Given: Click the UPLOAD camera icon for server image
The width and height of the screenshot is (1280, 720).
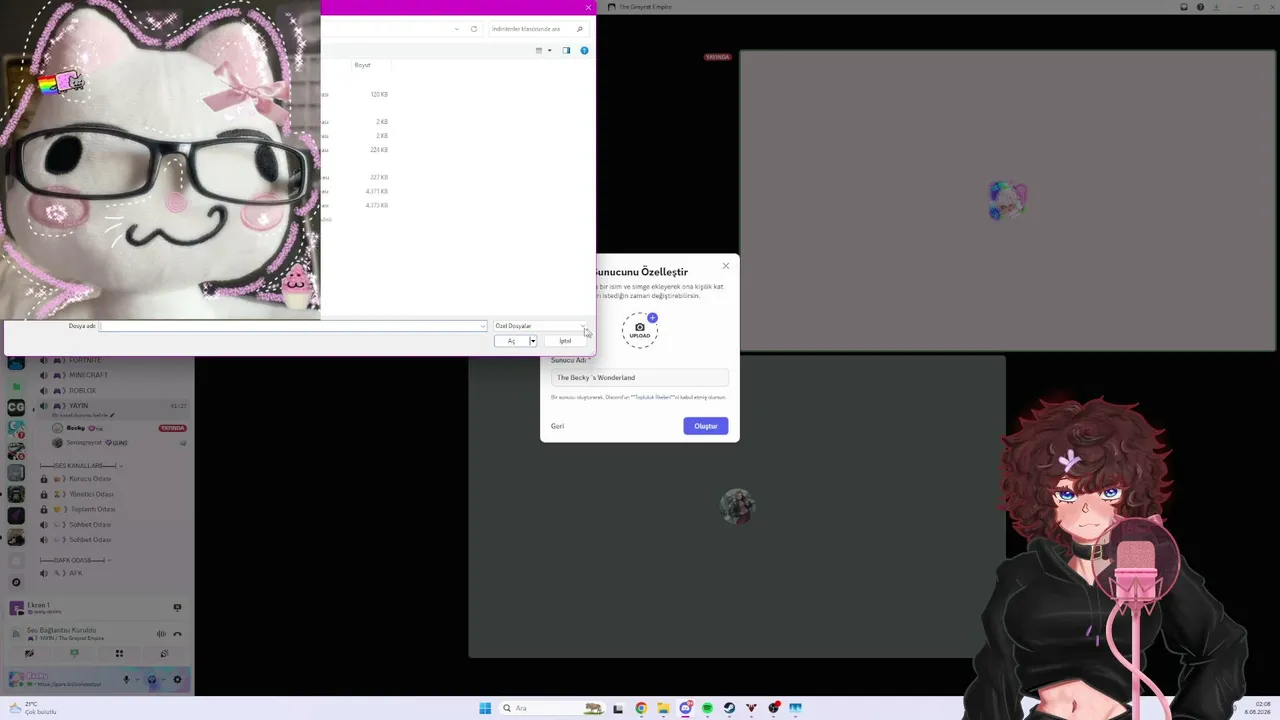Looking at the screenshot, I should (640, 329).
